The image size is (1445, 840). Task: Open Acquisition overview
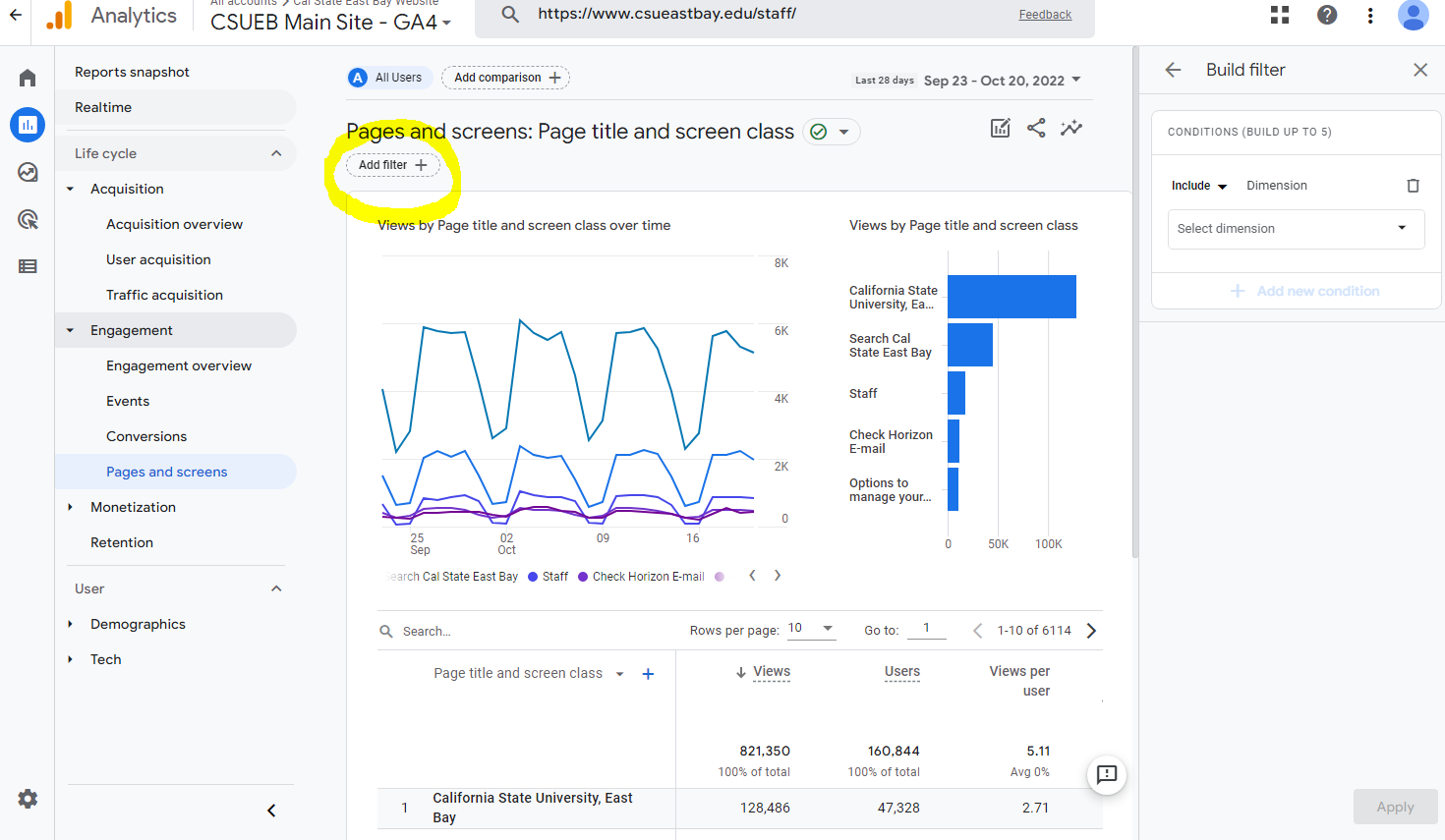[x=175, y=224]
